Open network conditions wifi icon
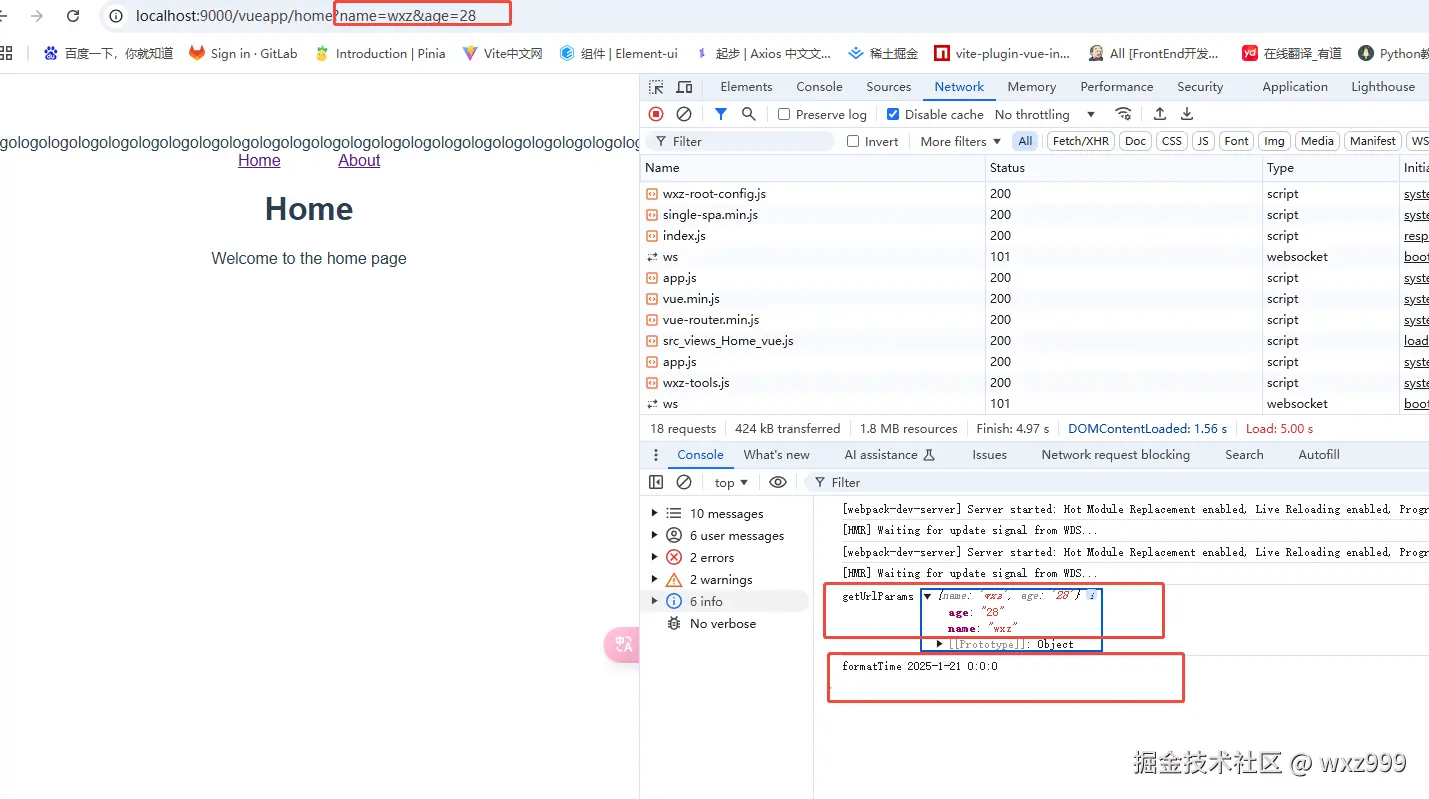Viewport: 1429px width, 799px height. [1123, 114]
